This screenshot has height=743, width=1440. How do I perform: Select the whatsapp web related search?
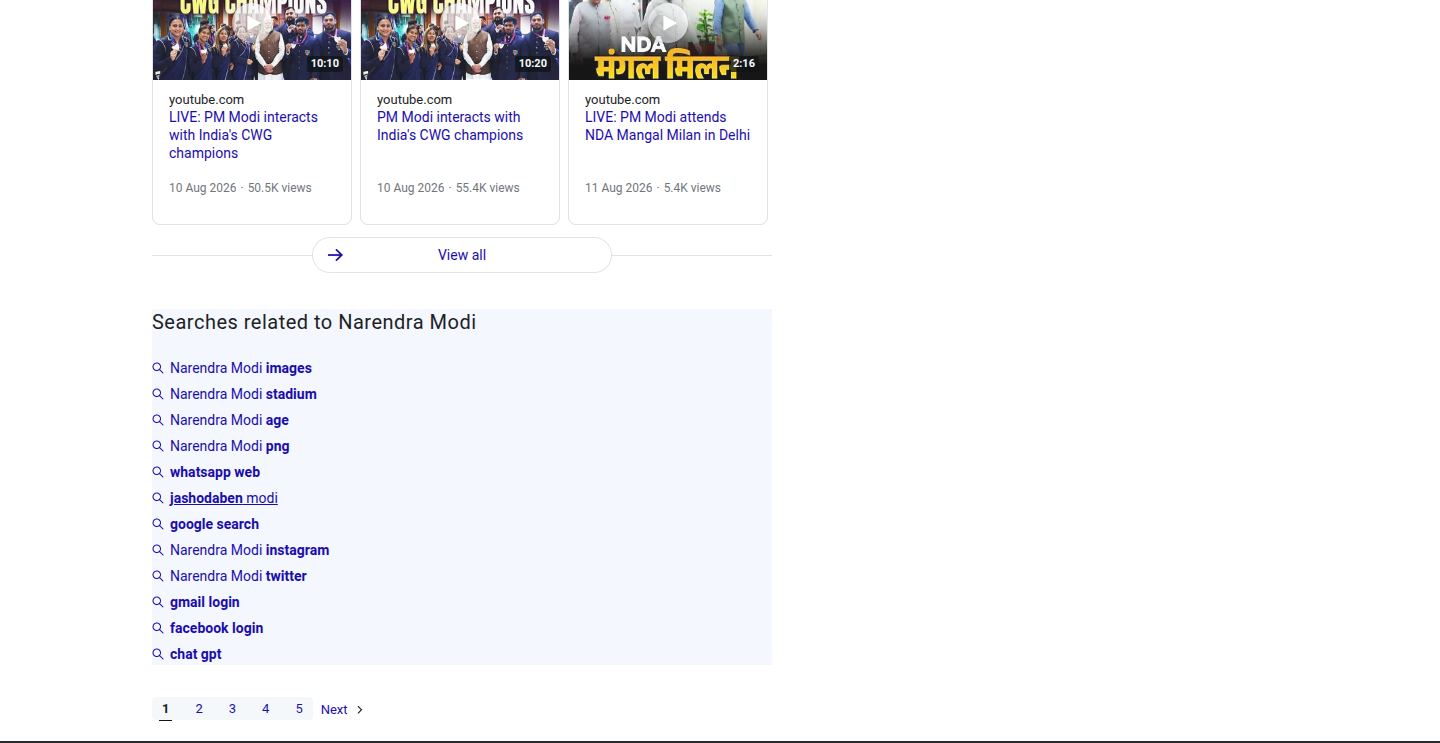215,472
